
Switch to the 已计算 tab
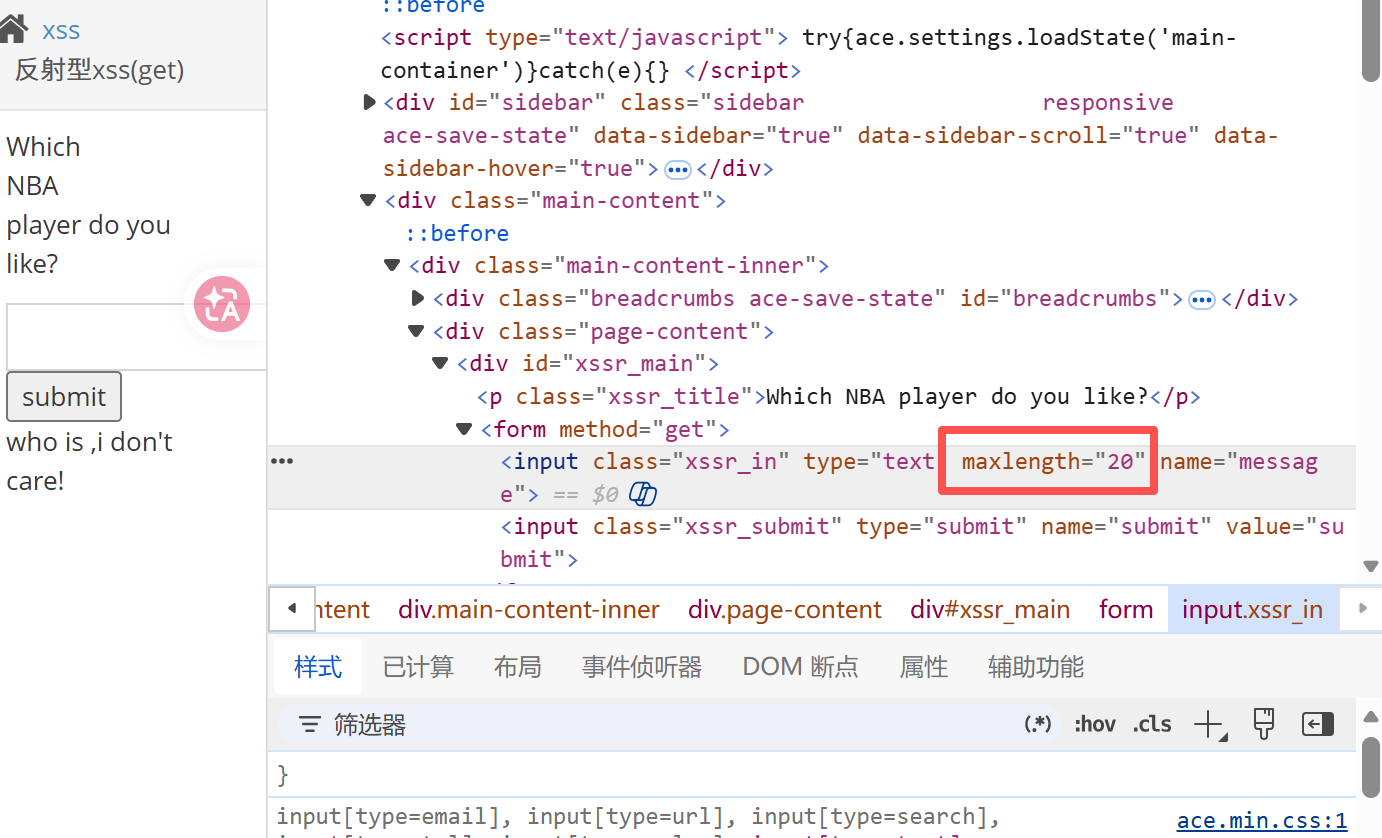pyautogui.click(x=418, y=667)
